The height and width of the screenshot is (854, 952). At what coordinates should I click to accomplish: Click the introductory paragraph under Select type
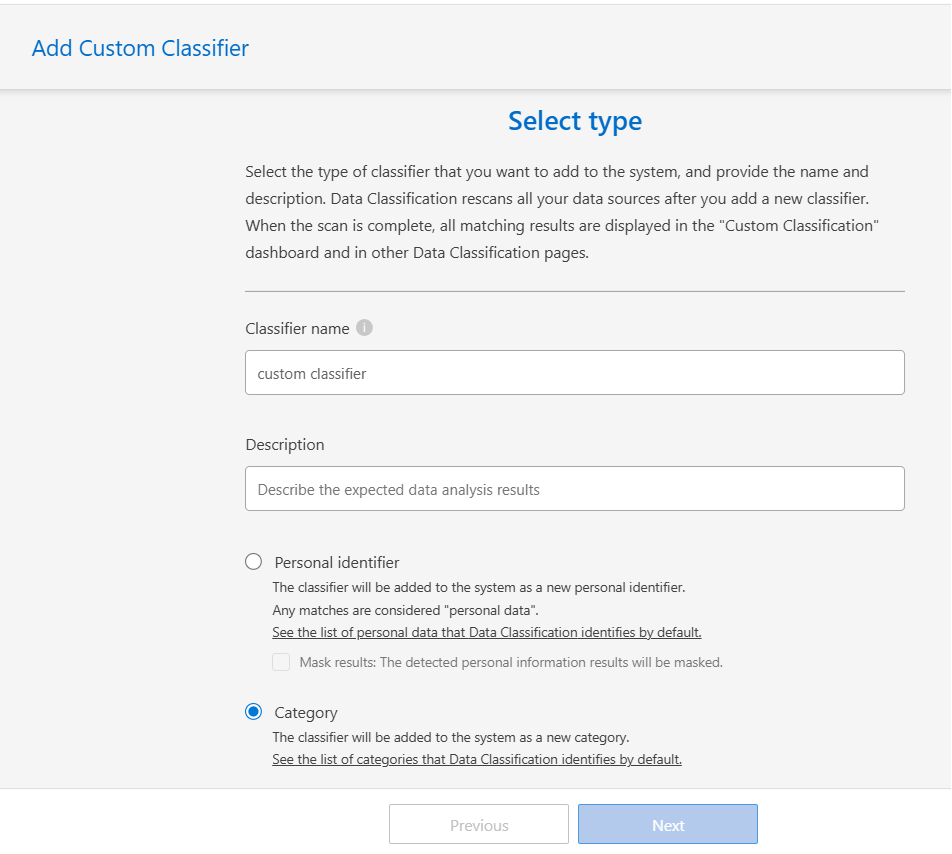[560, 212]
